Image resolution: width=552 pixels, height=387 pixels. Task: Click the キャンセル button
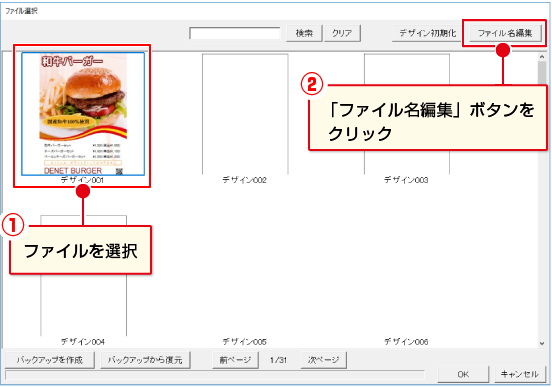pyautogui.click(x=520, y=374)
